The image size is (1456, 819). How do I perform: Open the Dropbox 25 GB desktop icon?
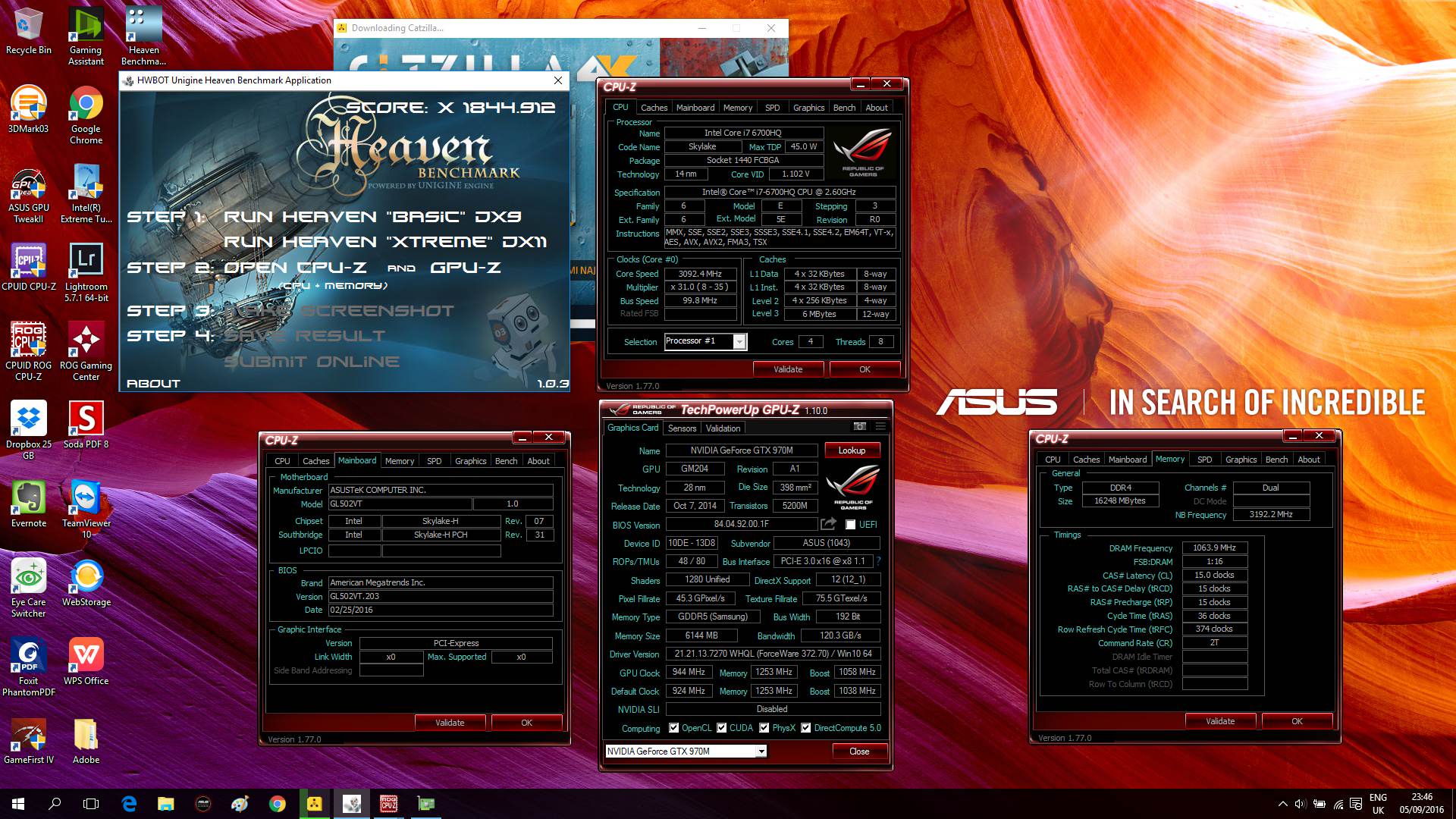pyautogui.click(x=29, y=430)
